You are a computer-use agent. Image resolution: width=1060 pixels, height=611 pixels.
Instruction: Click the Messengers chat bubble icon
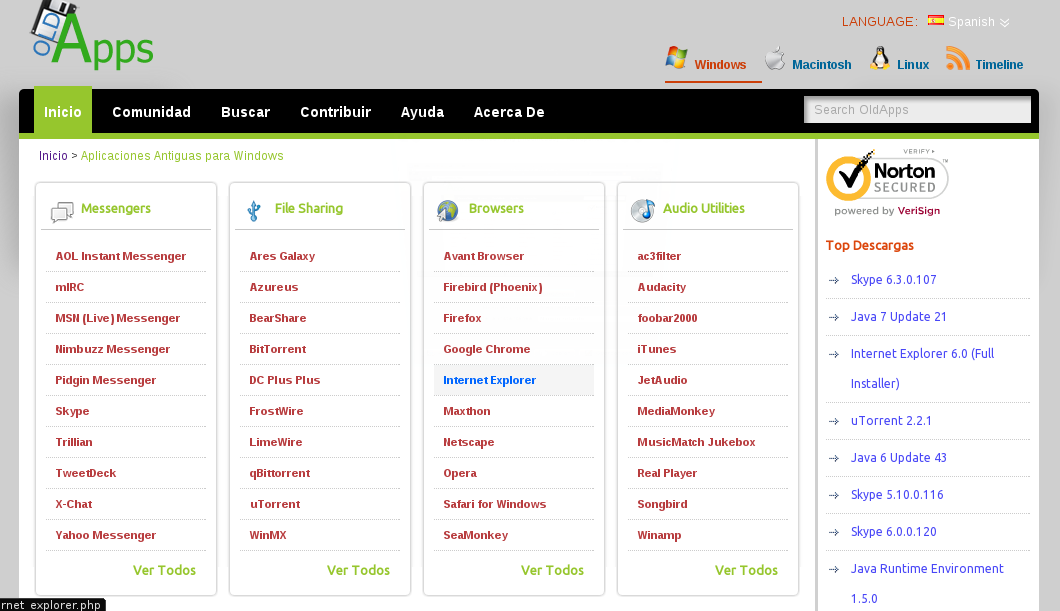coord(61,211)
